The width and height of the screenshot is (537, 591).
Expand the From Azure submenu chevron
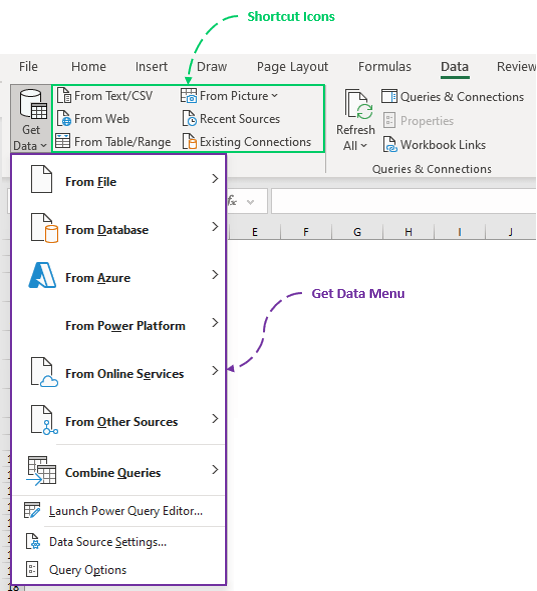[x=215, y=274]
